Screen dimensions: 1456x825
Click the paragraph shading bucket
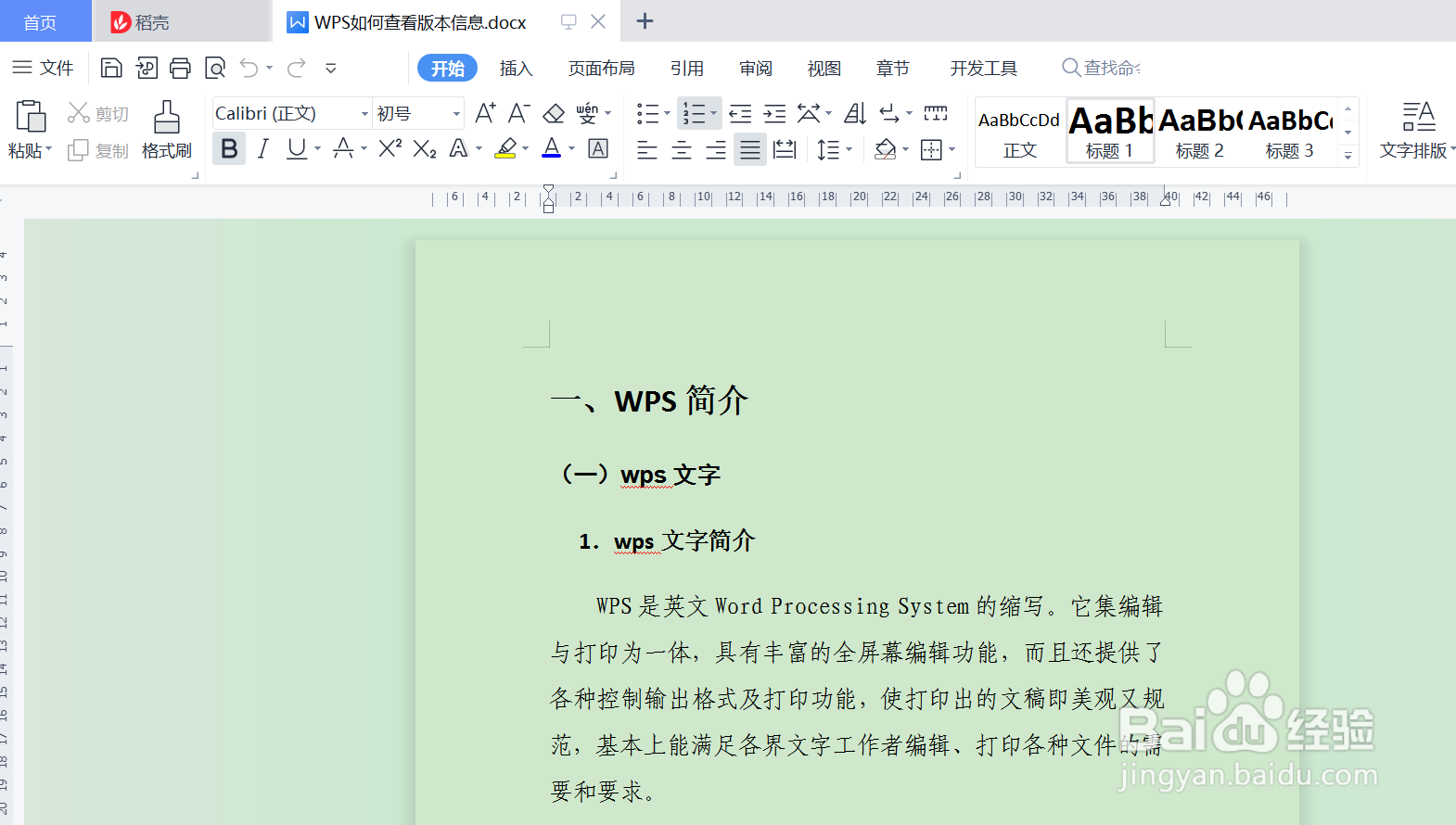[x=886, y=149]
